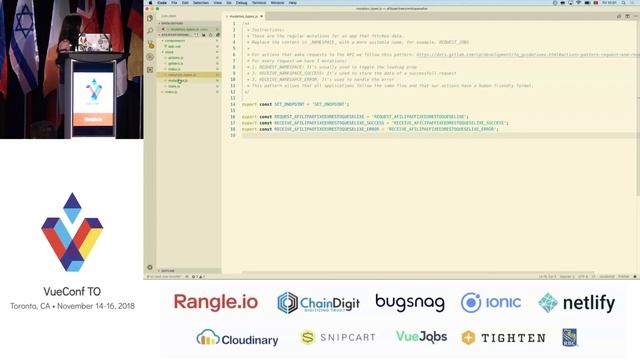Click New File icon in explorer header
The width and height of the screenshot is (640, 360).
click(x=198, y=35)
